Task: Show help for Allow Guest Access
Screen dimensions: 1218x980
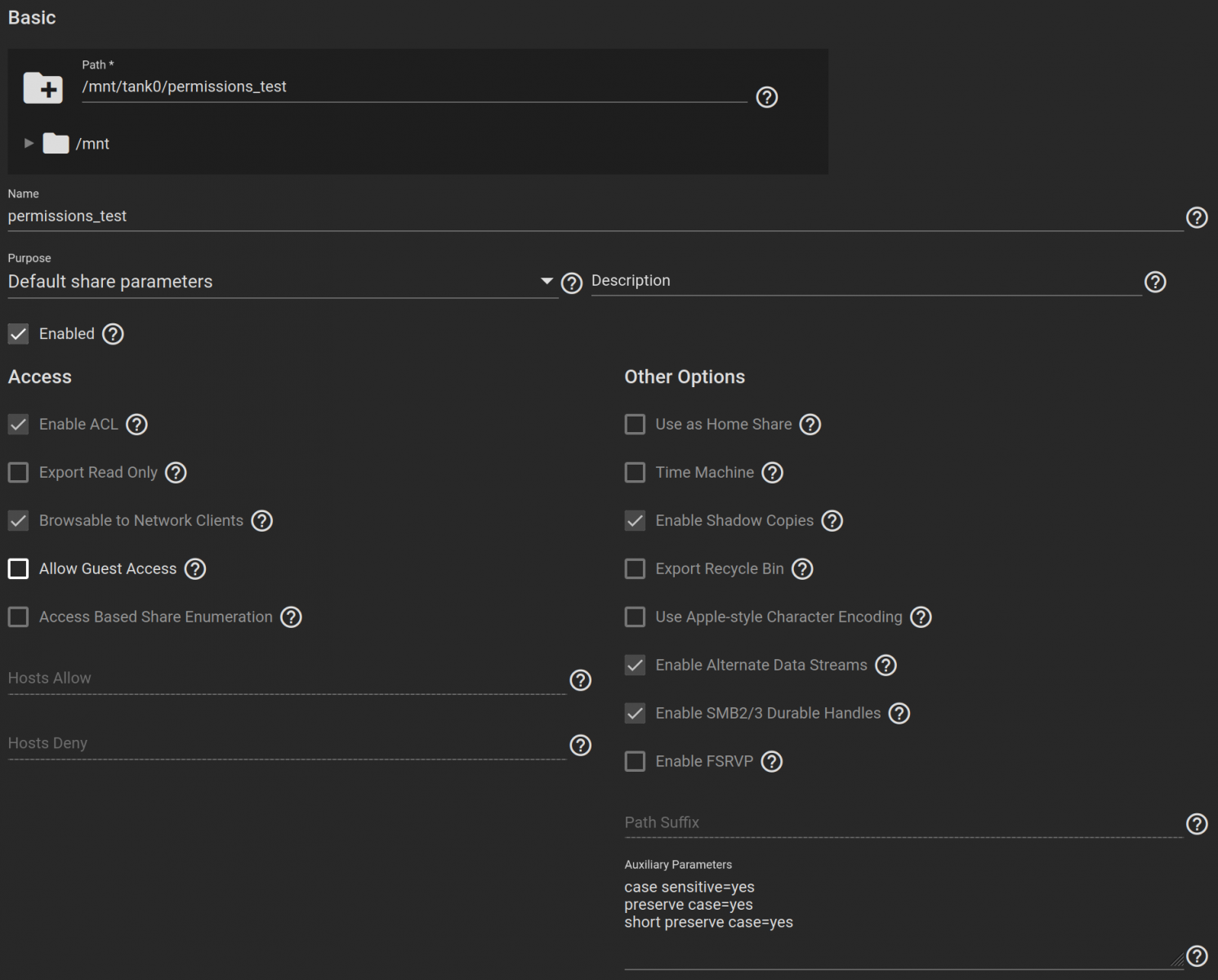Action: tap(194, 569)
